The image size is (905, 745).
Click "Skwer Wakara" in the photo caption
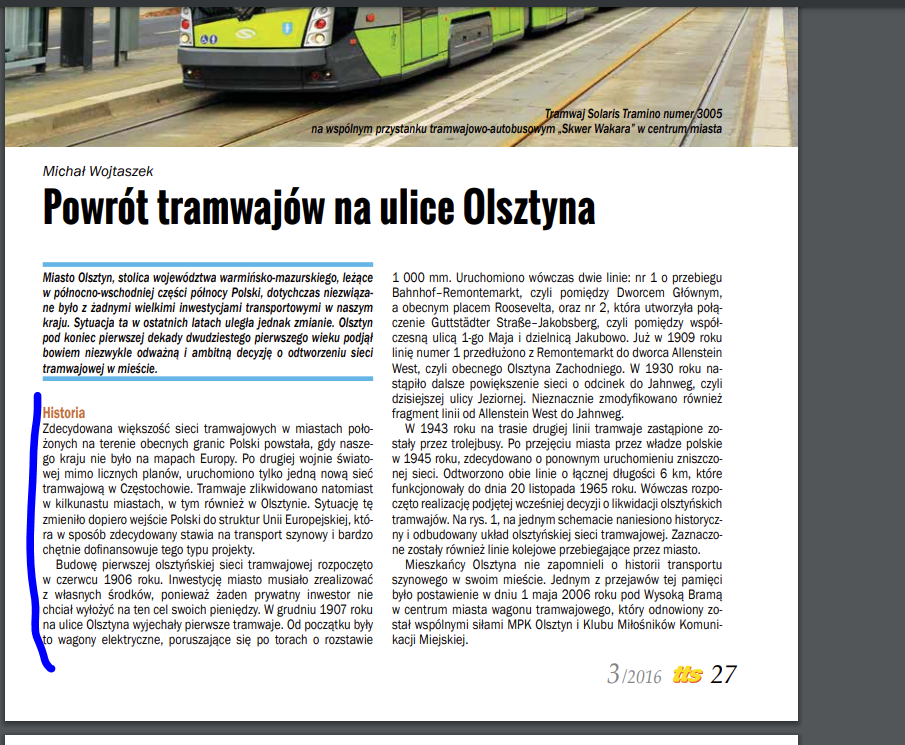596,129
